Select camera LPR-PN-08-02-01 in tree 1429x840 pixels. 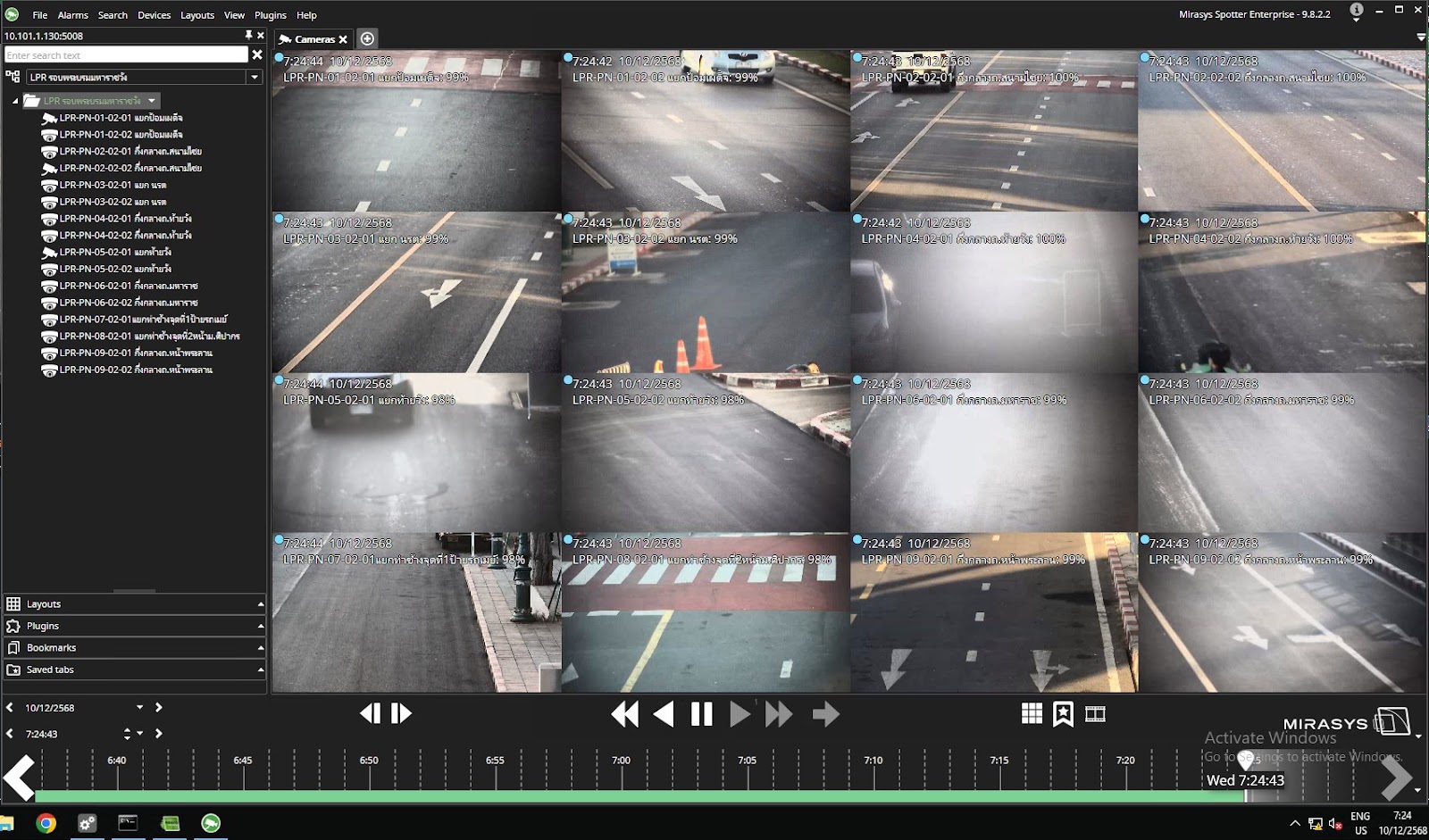click(x=140, y=337)
